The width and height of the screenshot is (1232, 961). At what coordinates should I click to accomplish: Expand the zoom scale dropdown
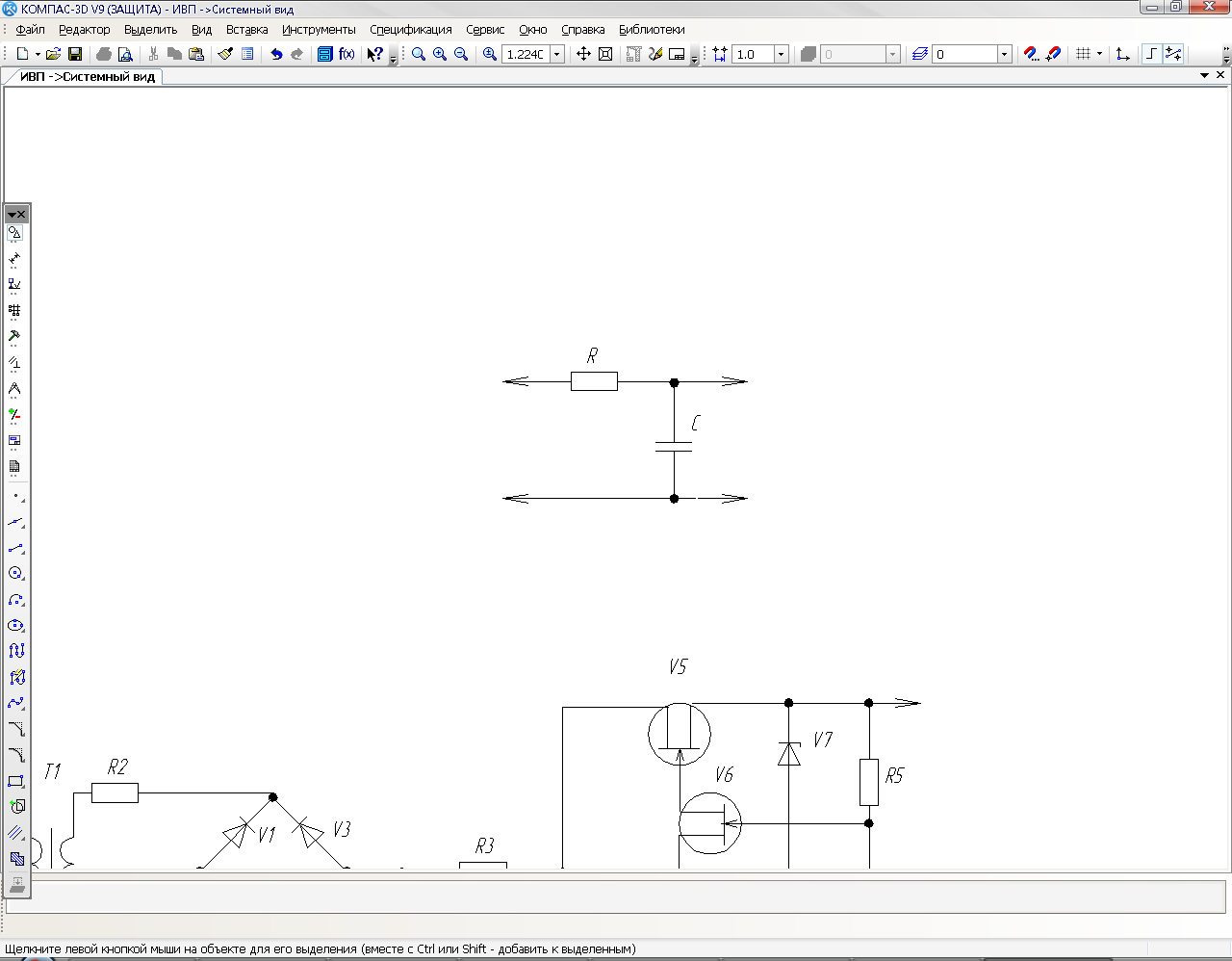[556, 54]
